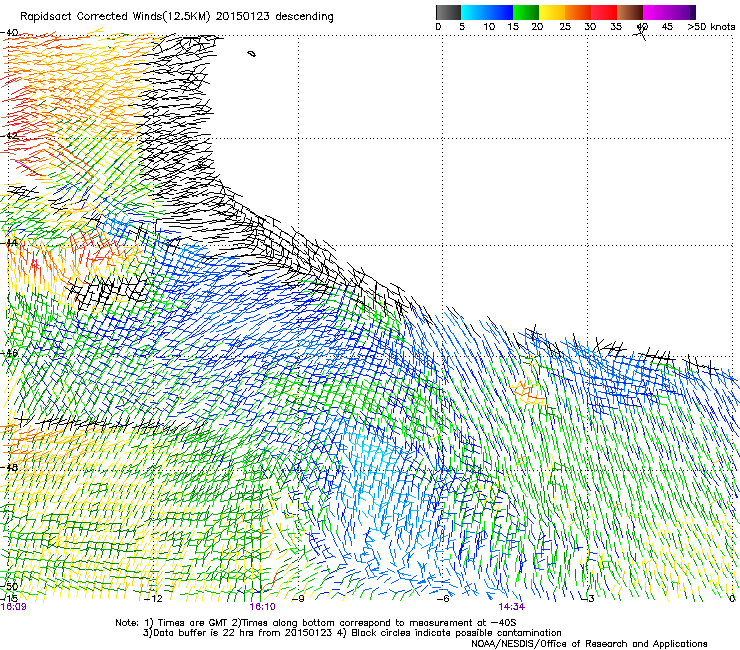Click the purple '16:10' swath time
Viewport: 740px width, 650px height.
pos(262,607)
